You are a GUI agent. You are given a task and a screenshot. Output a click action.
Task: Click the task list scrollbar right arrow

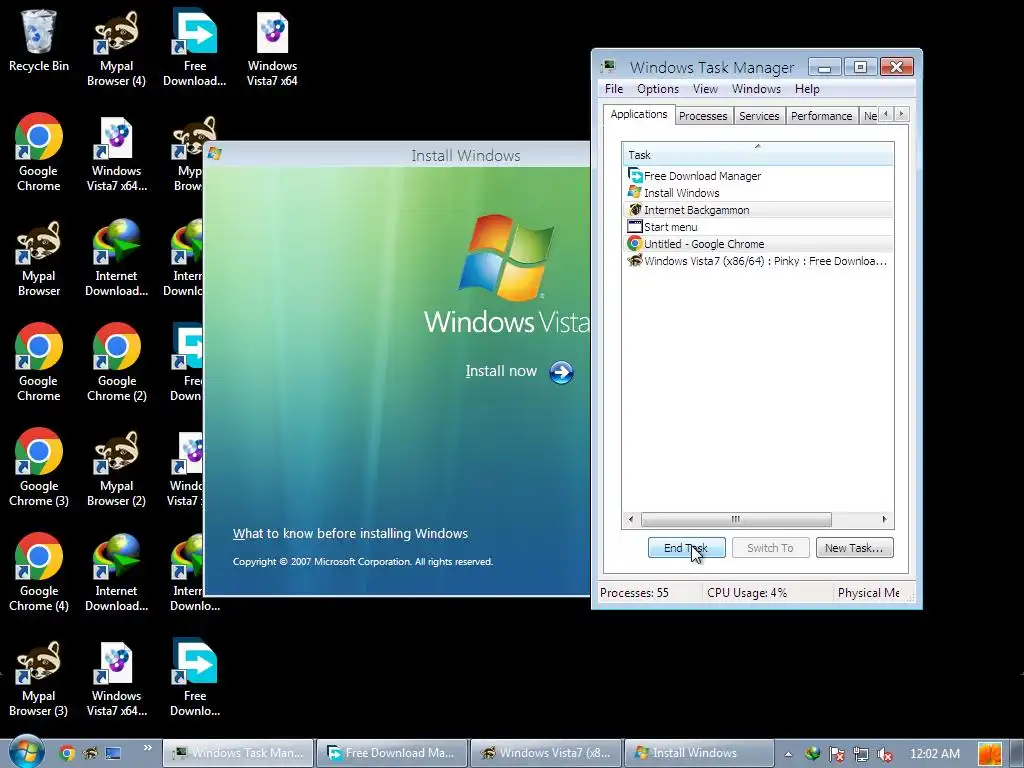884,520
